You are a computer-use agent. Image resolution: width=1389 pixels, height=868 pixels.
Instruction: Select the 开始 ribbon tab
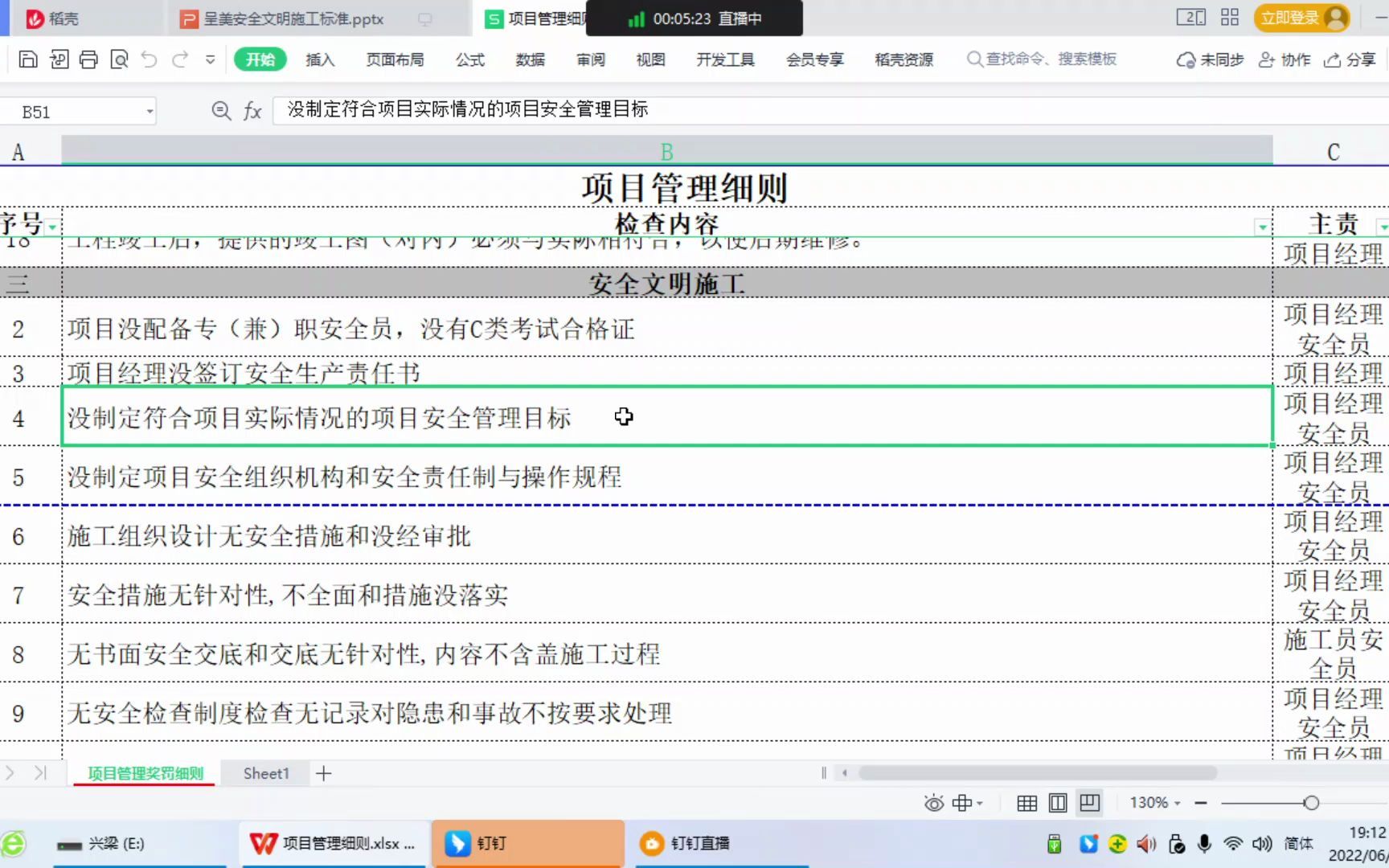click(260, 59)
